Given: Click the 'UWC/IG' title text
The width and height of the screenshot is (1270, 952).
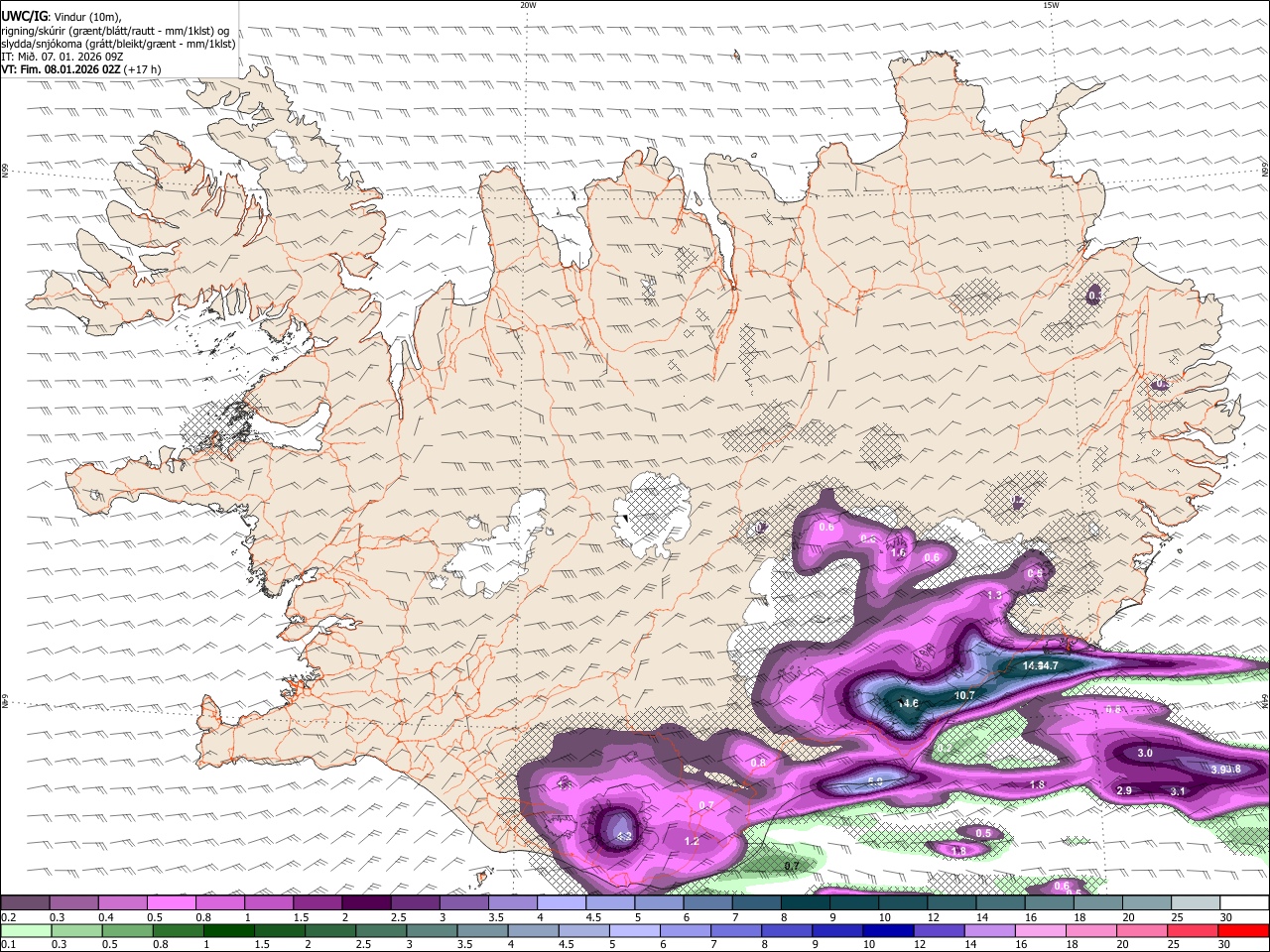Looking at the screenshot, I should [24, 16].
